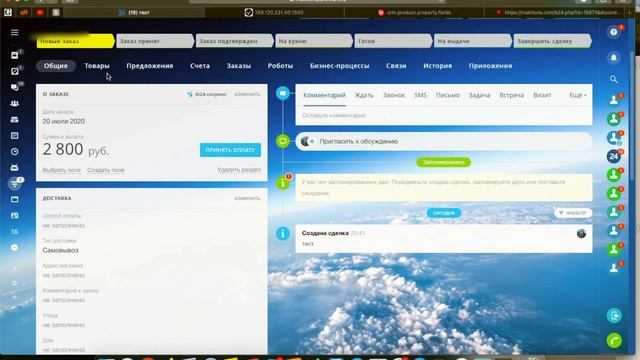Screen dimensions: 640x360
Task: Switch to browser tab (19) тест
Action: point(134,13)
